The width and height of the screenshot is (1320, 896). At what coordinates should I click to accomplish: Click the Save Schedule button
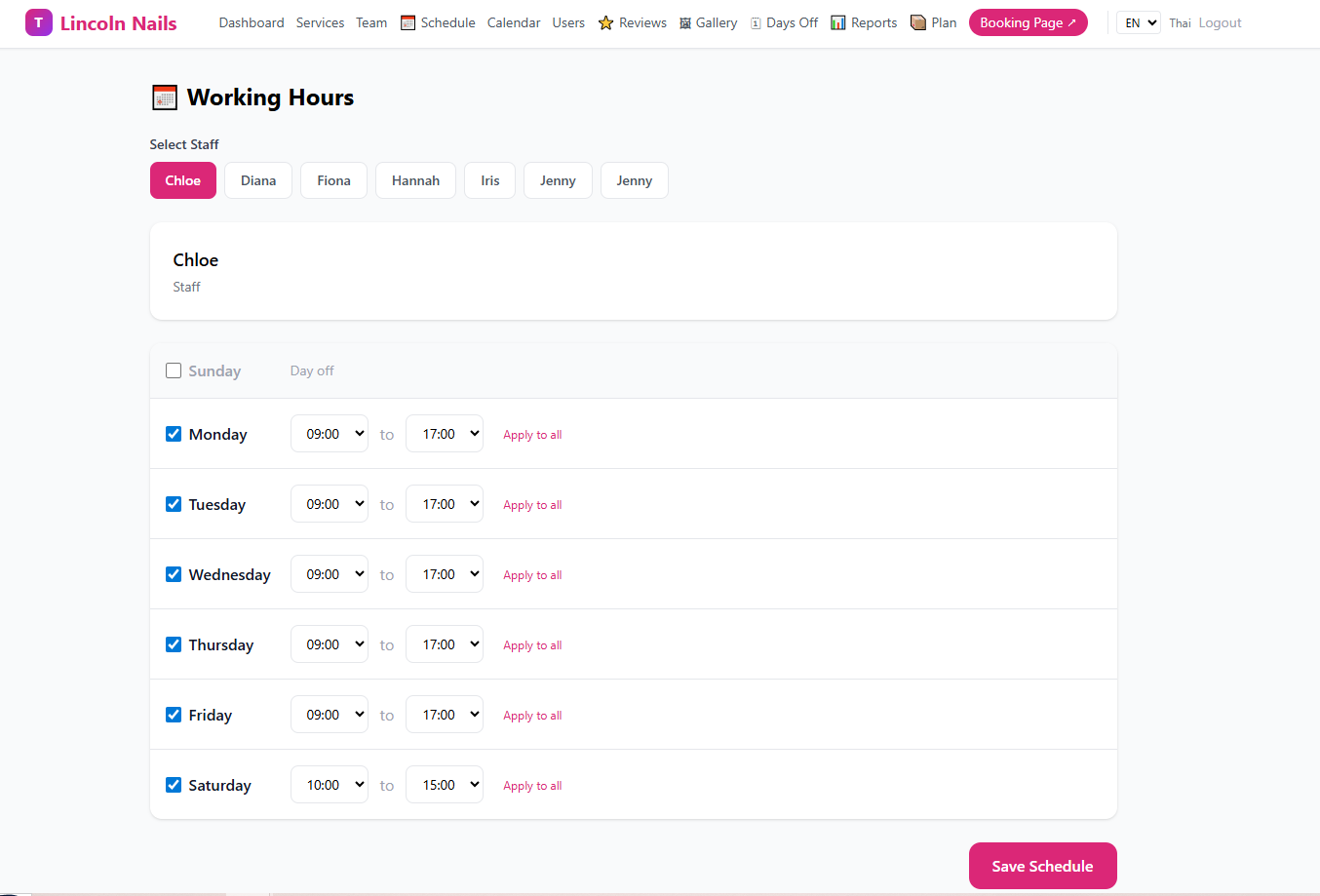click(1042, 866)
